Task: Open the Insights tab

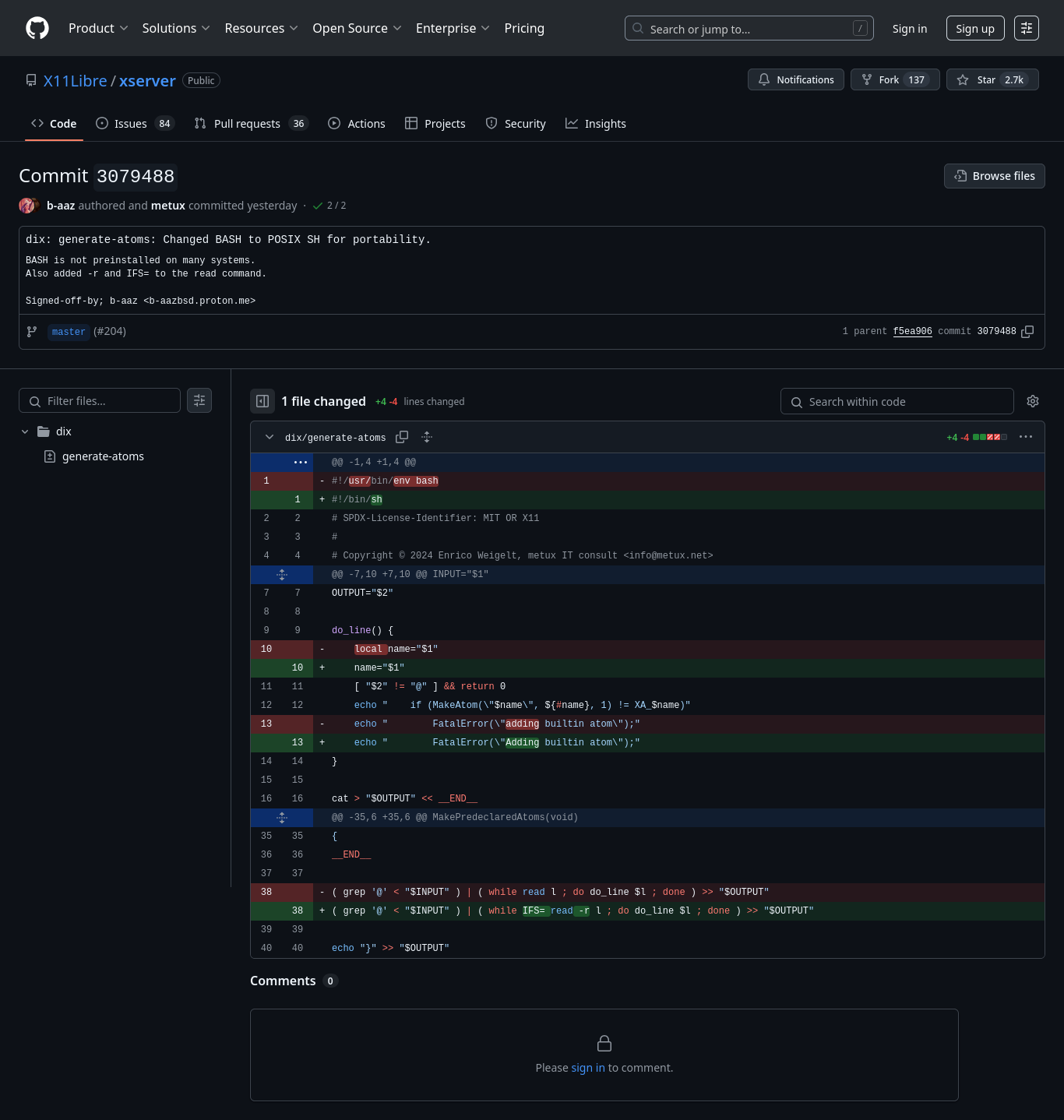Action: (x=596, y=124)
